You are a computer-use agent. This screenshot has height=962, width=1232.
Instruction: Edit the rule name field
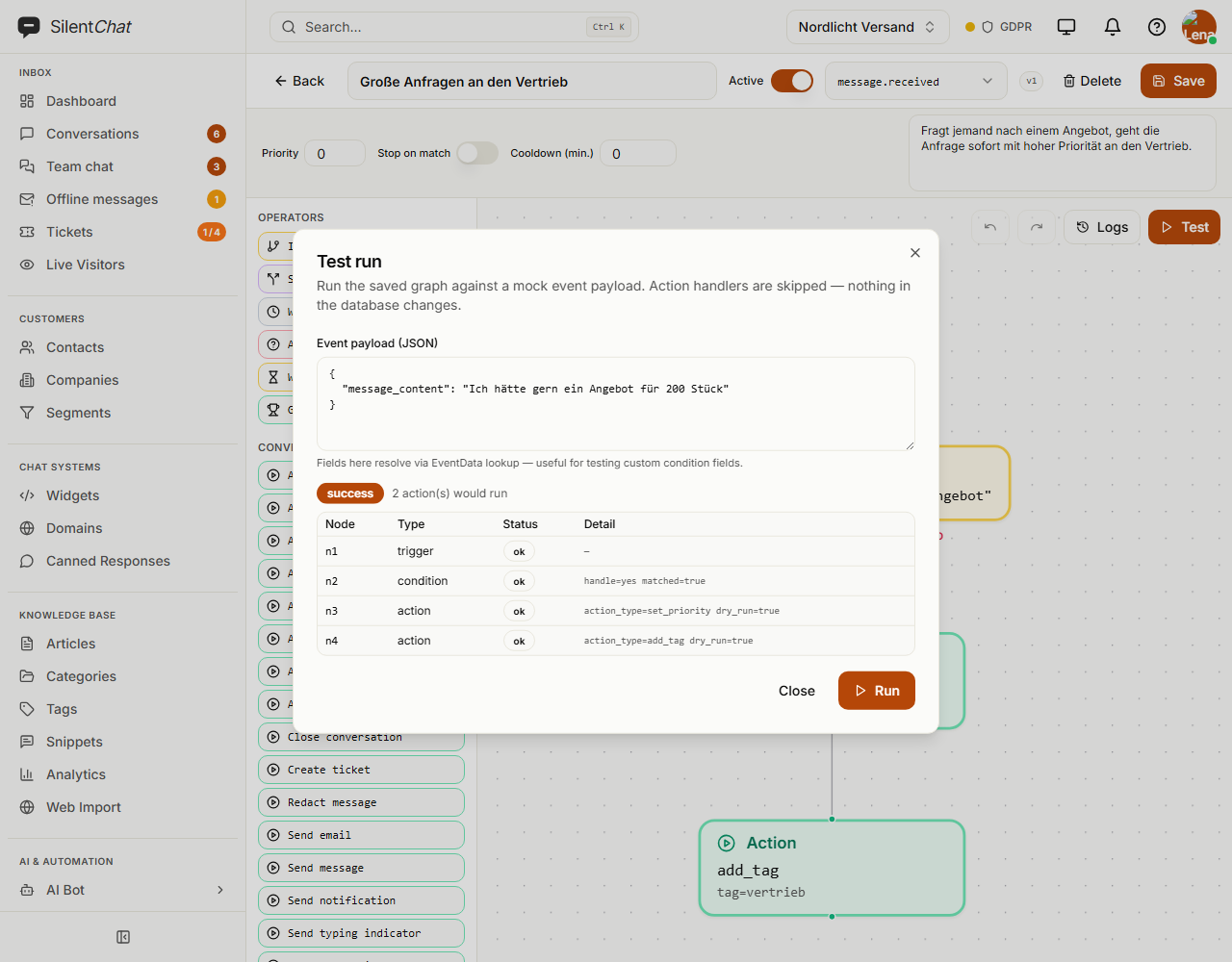click(532, 81)
